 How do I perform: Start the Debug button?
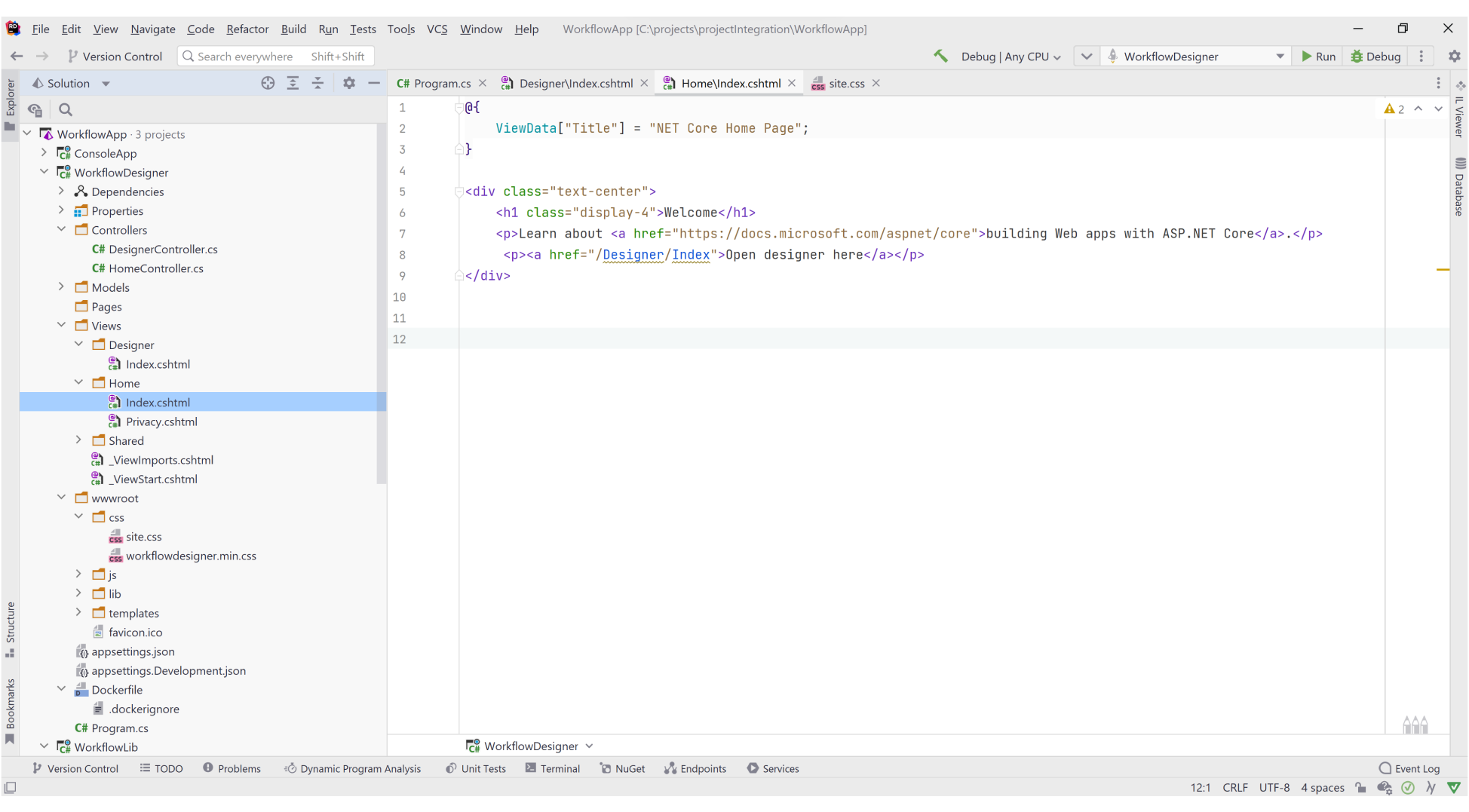[1375, 57]
